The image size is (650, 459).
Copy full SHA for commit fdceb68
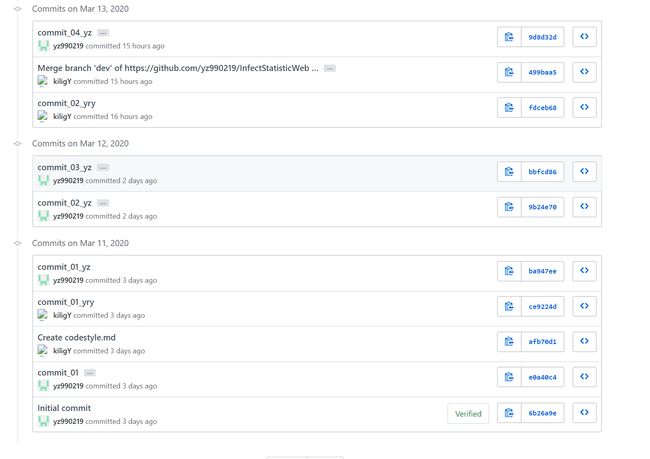point(509,107)
